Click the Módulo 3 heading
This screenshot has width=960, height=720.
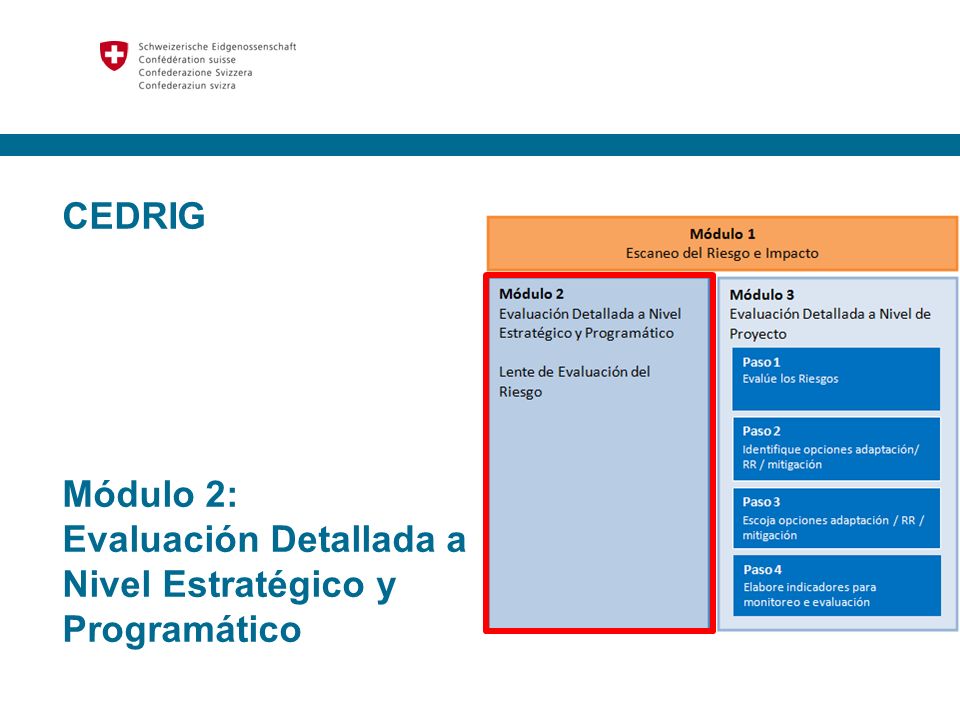pos(762,294)
